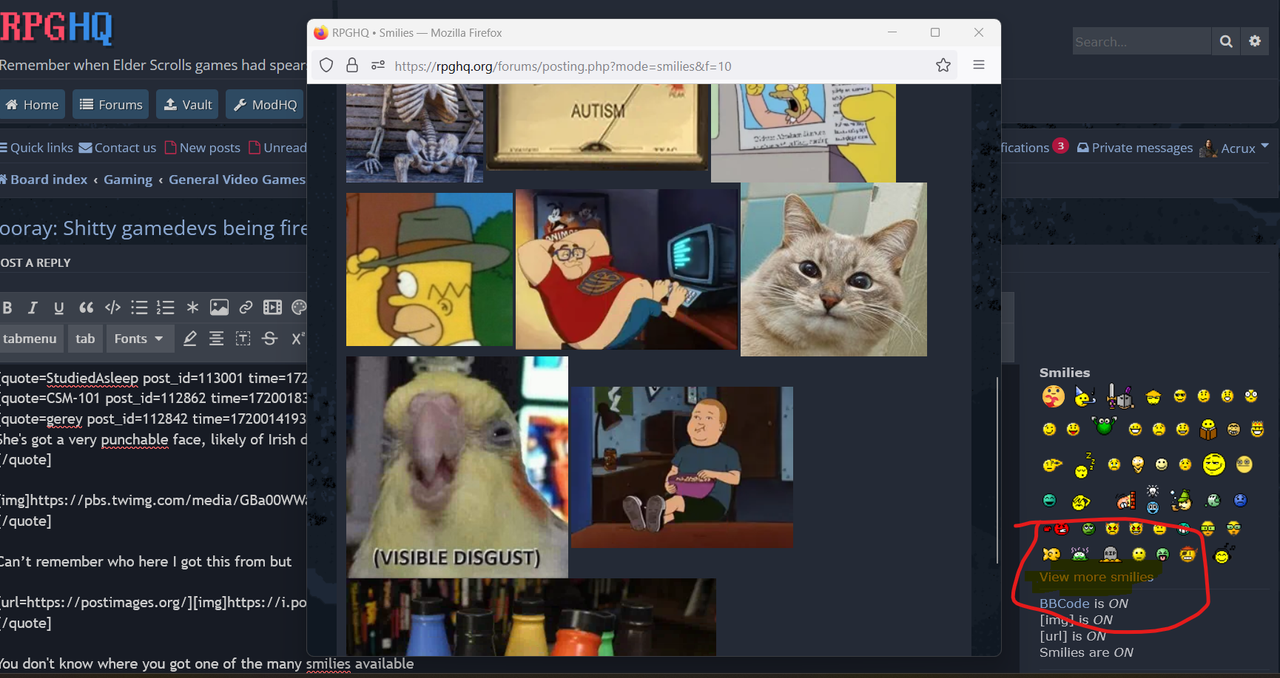Screen dimensions: 1280x678
Task: Insert the knight with sword smiley
Action: click(1119, 397)
